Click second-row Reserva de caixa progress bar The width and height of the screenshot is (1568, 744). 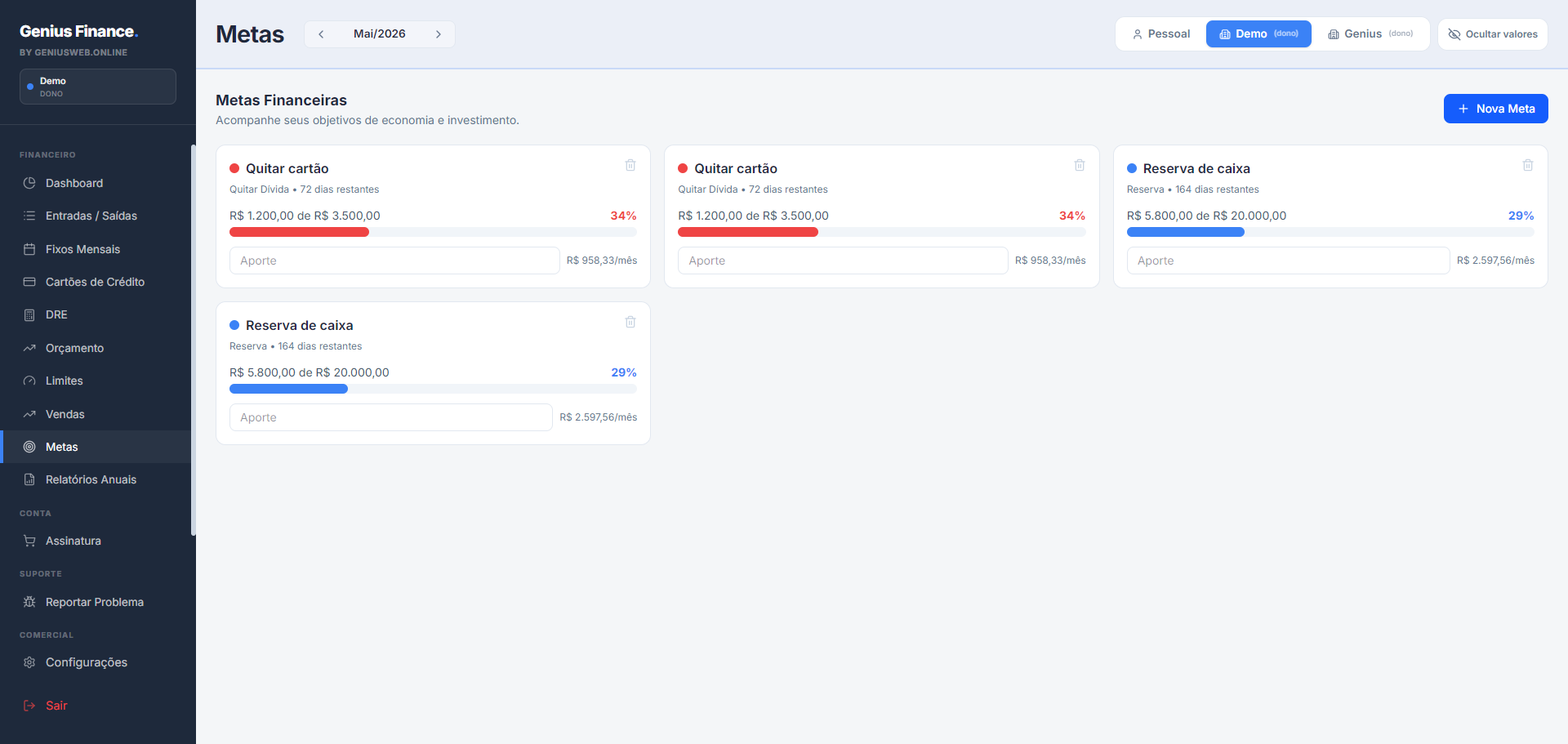[288, 389]
